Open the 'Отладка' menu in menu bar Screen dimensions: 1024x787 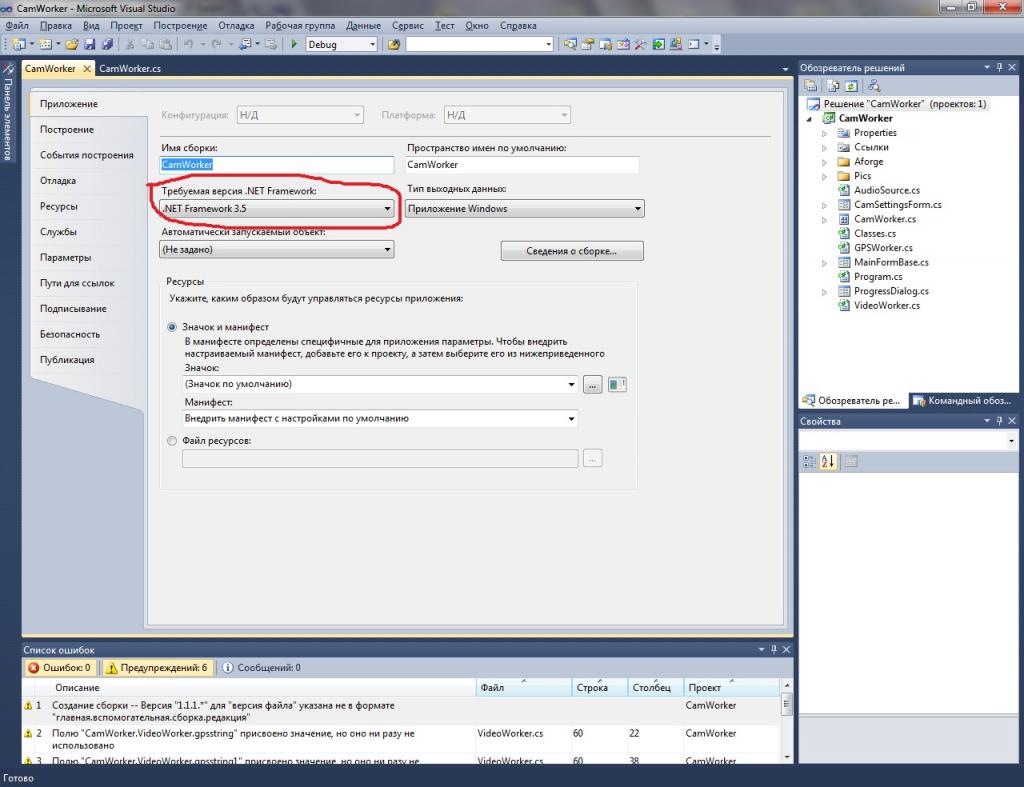[x=236, y=25]
